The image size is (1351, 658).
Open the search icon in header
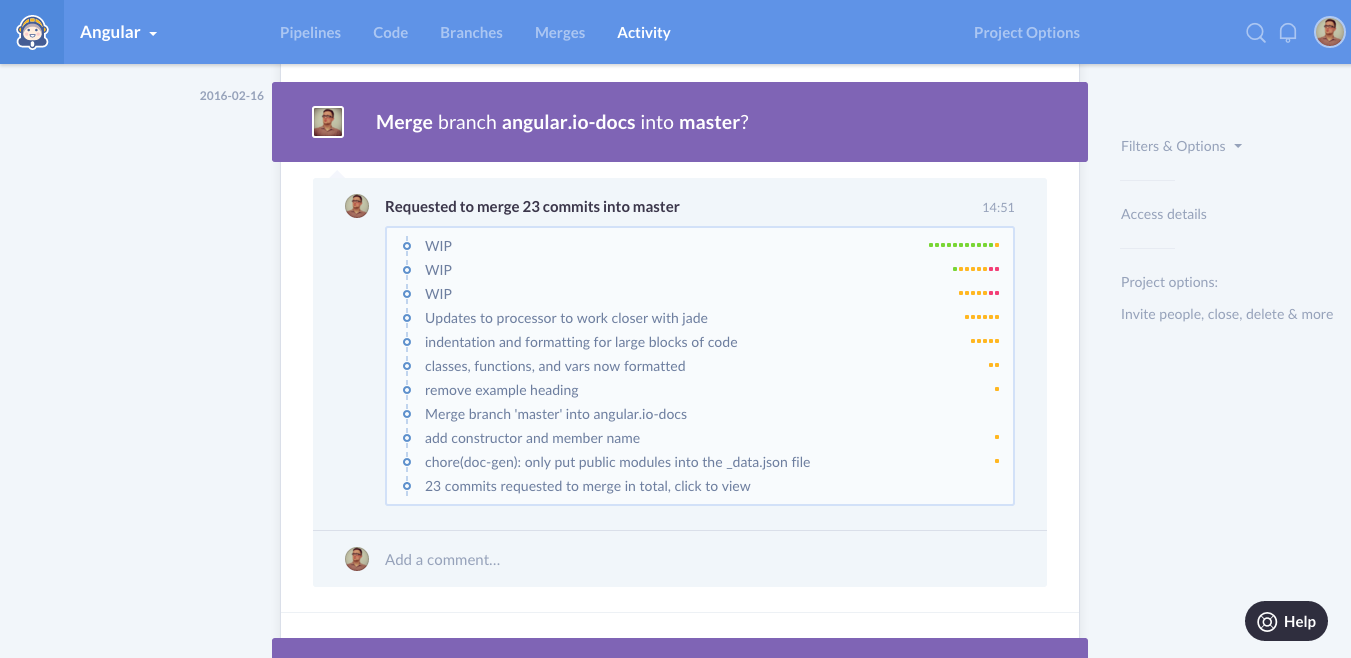point(1256,33)
